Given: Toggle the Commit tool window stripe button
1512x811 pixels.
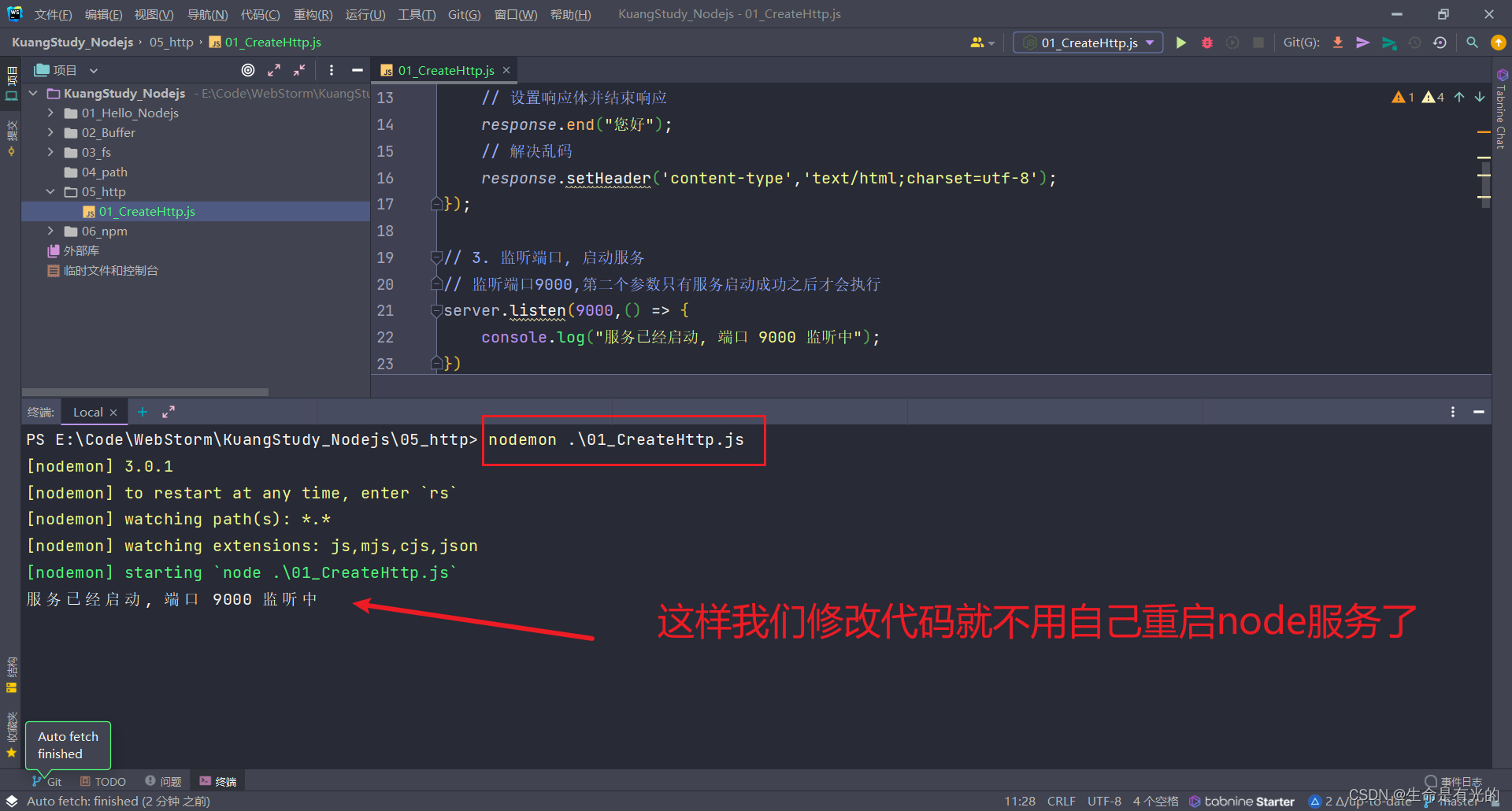Looking at the screenshot, I should pyautogui.click(x=11, y=138).
